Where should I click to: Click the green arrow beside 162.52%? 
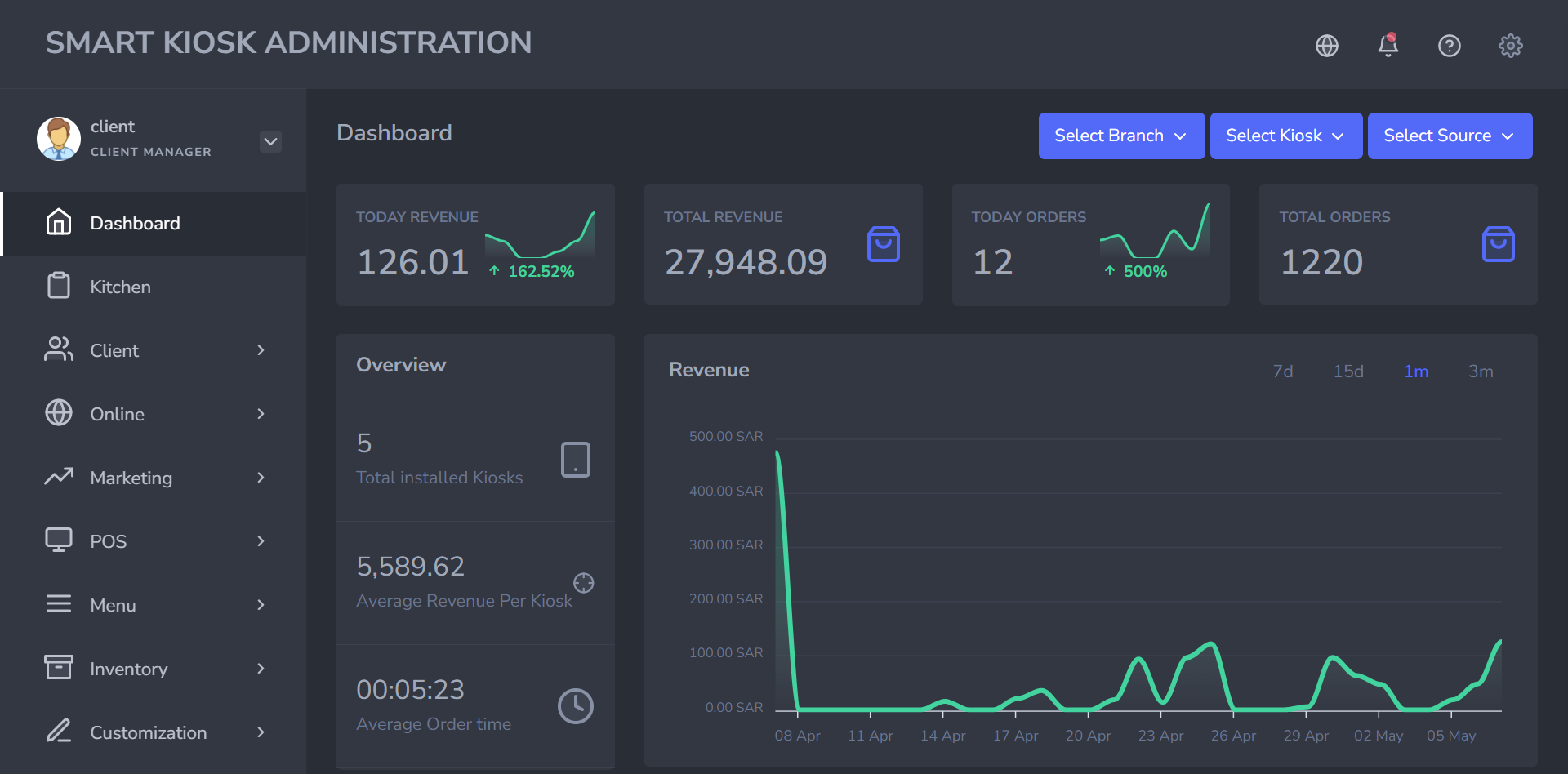click(x=494, y=271)
